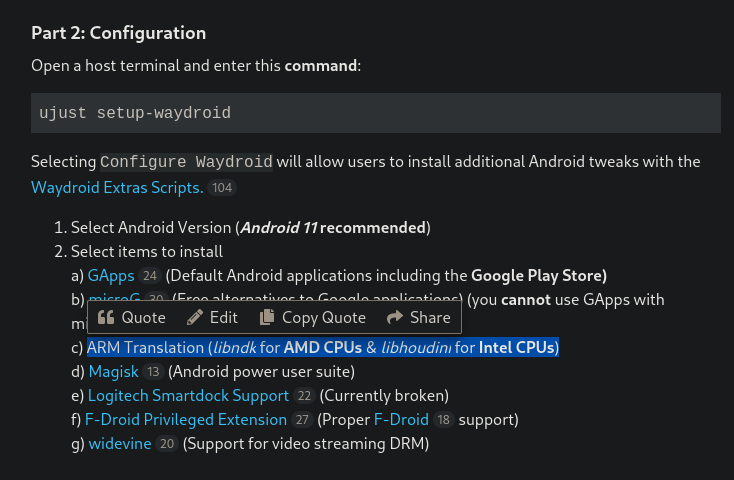The width and height of the screenshot is (734, 480).
Task: Click the 104 click-count badge
Action: coord(222,188)
